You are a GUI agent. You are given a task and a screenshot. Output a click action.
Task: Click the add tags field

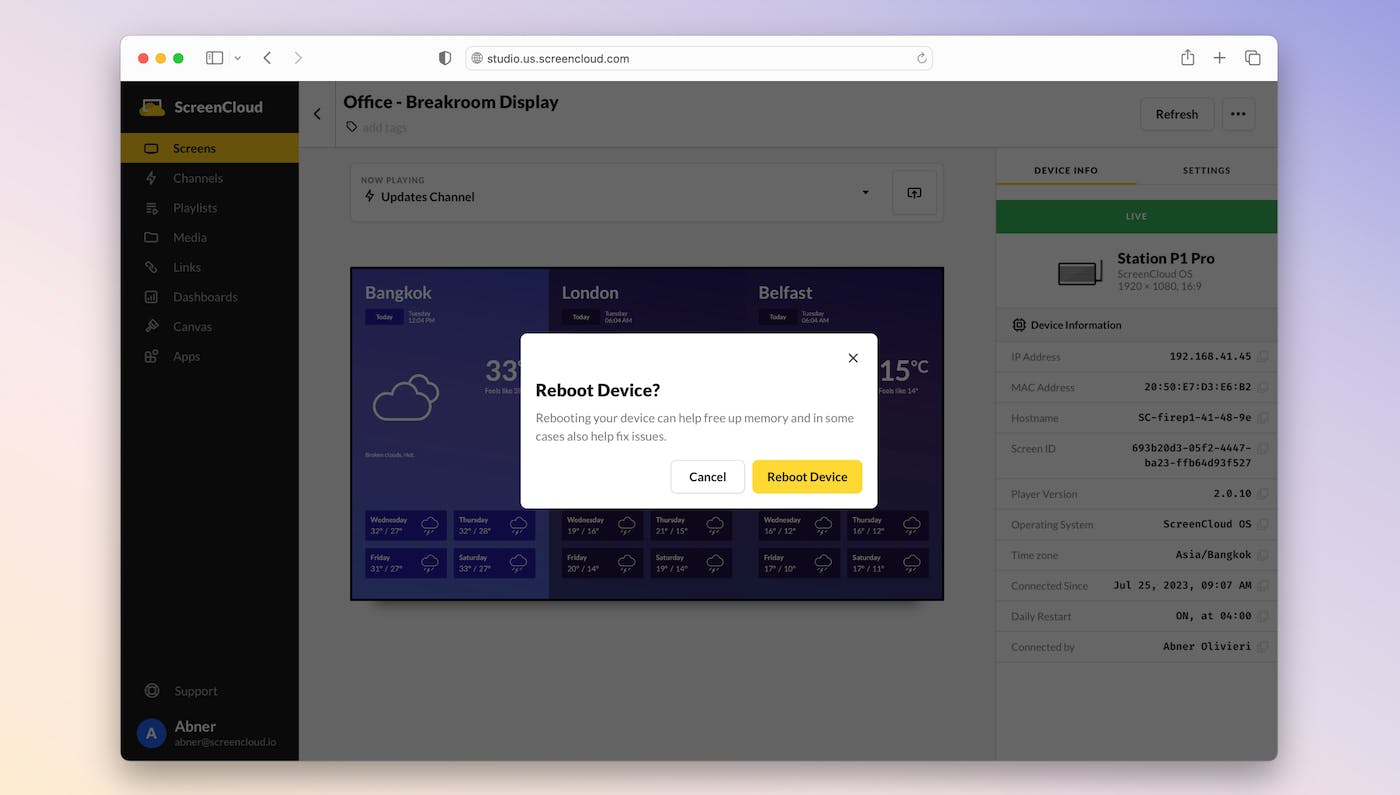(x=385, y=127)
